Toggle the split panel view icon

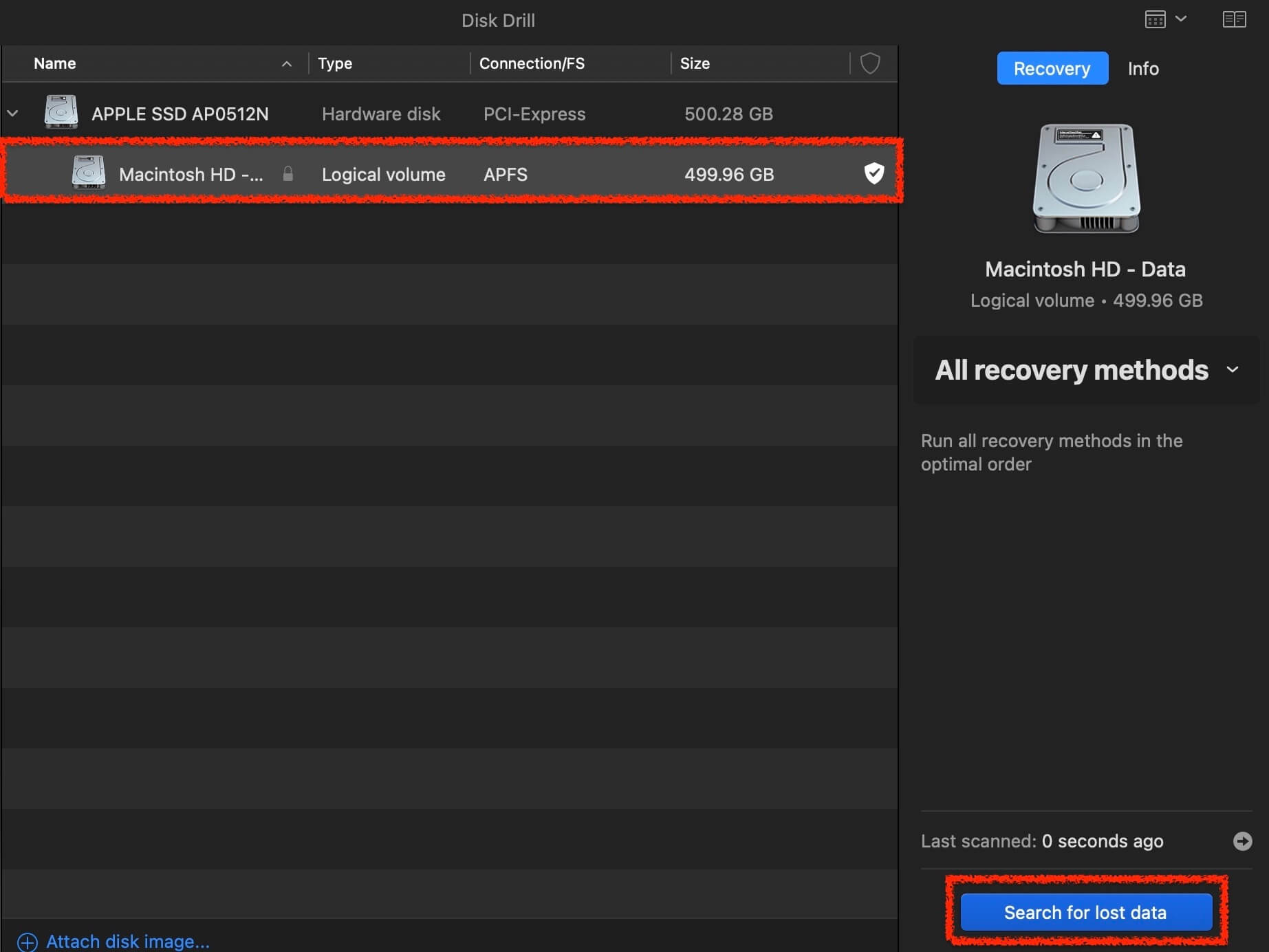click(x=1234, y=19)
